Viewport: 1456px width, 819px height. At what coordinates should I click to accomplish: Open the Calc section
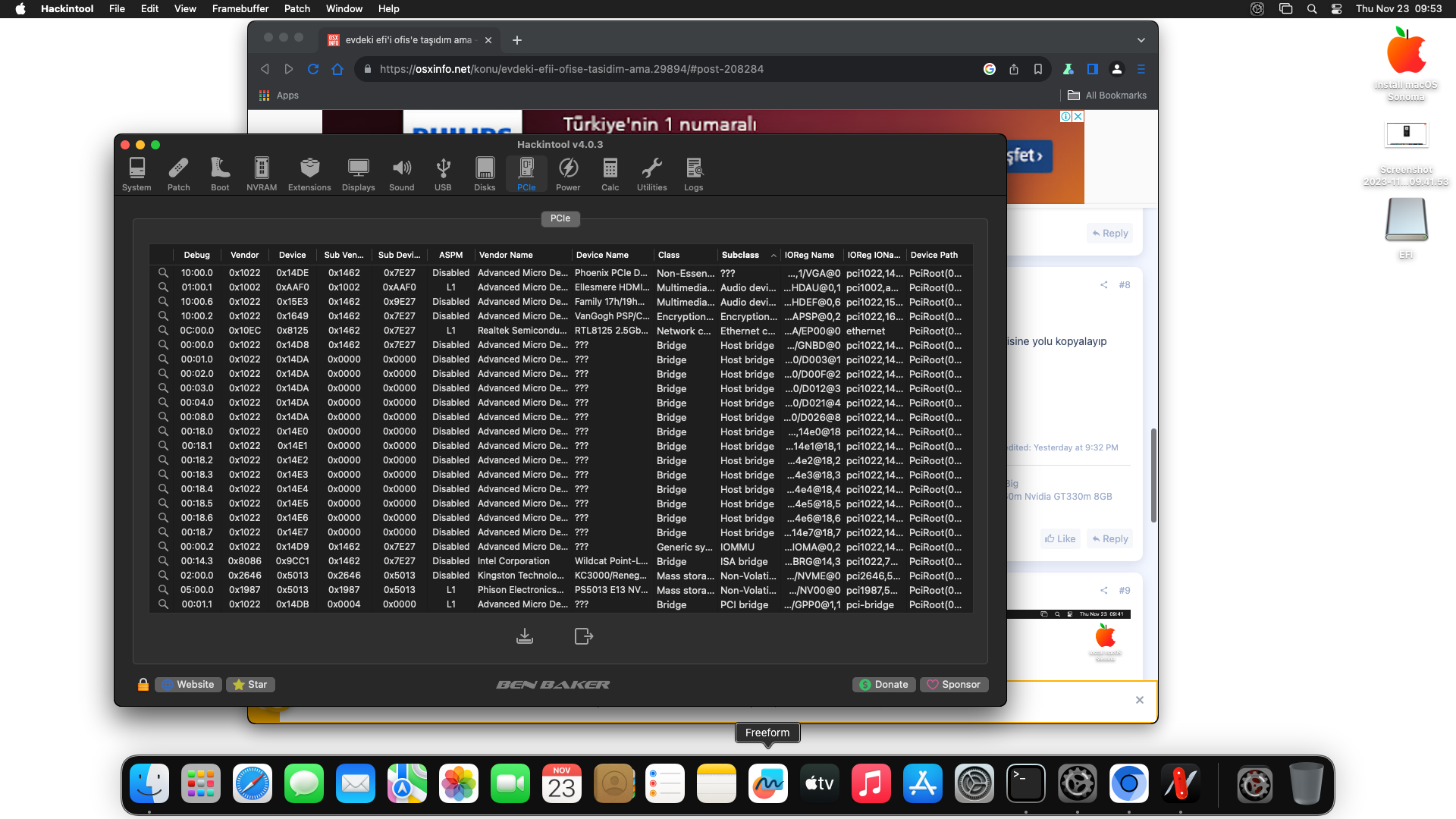tap(610, 173)
